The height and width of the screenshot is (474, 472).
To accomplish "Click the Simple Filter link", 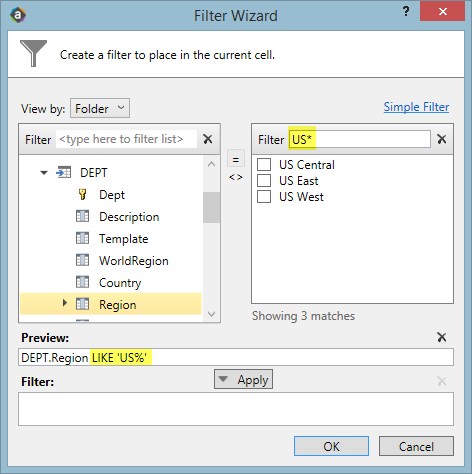I will (x=416, y=107).
